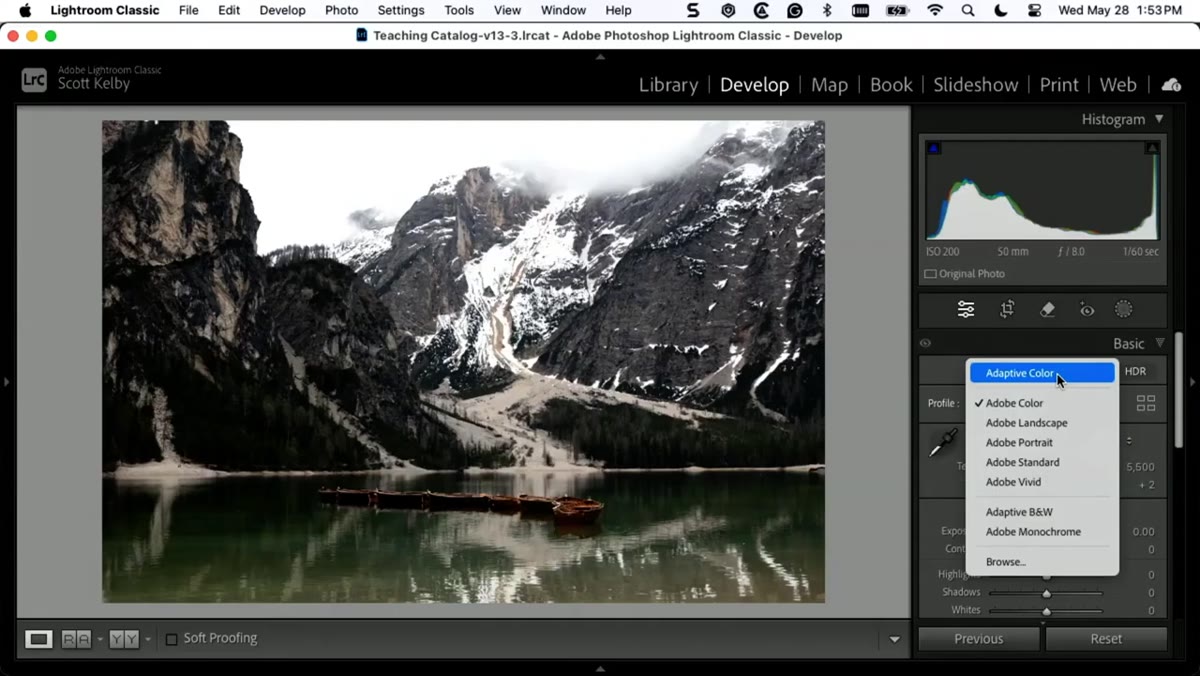Choose Adobe Vivid profile
Image resolution: width=1200 pixels, height=676 pixels.
point(1042,482)
